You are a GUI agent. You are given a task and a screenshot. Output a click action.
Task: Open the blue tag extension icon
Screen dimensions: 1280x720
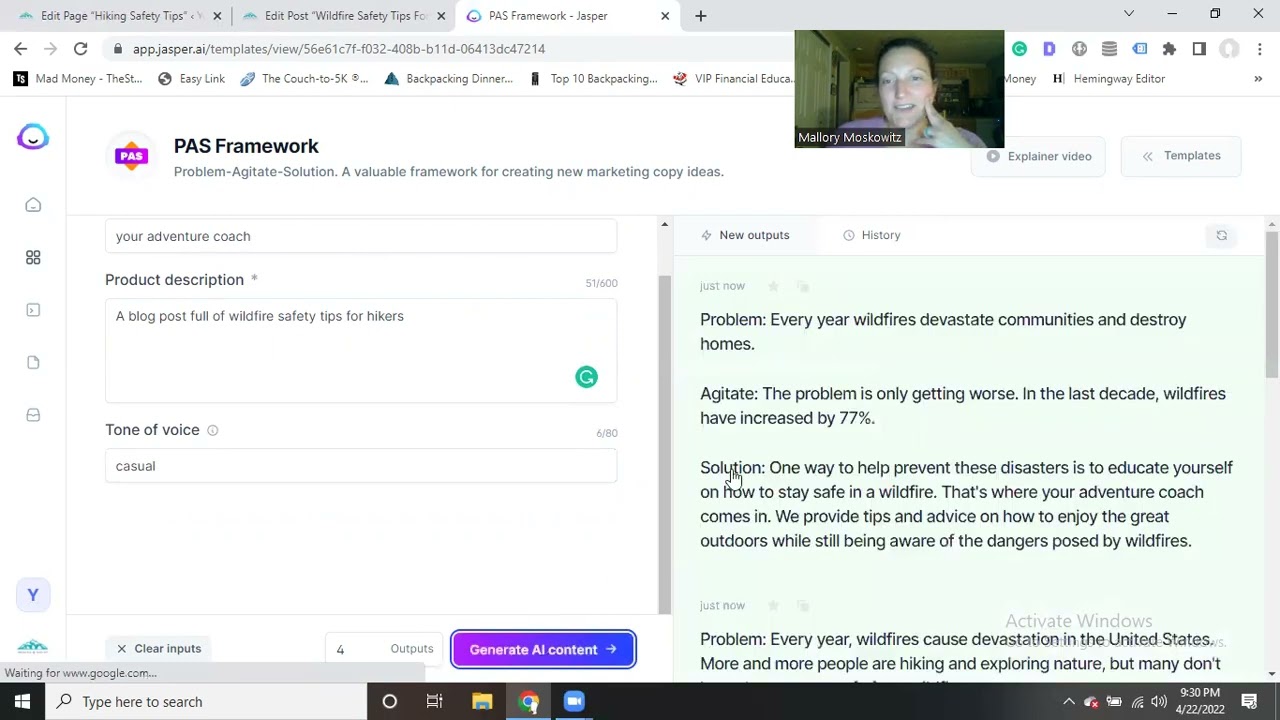click(x=1139, y=48)
